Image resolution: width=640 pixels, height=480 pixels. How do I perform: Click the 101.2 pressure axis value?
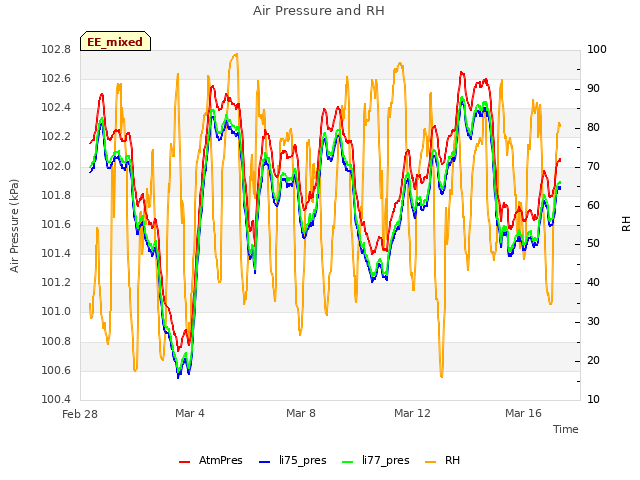(x=56, y=282)
